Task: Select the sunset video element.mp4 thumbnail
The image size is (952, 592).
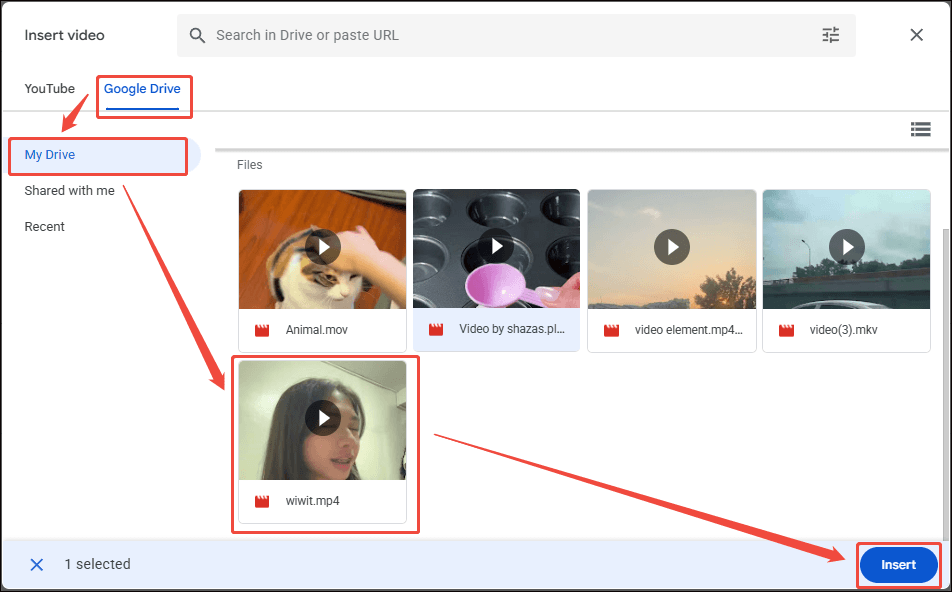Action: point(672,249)
